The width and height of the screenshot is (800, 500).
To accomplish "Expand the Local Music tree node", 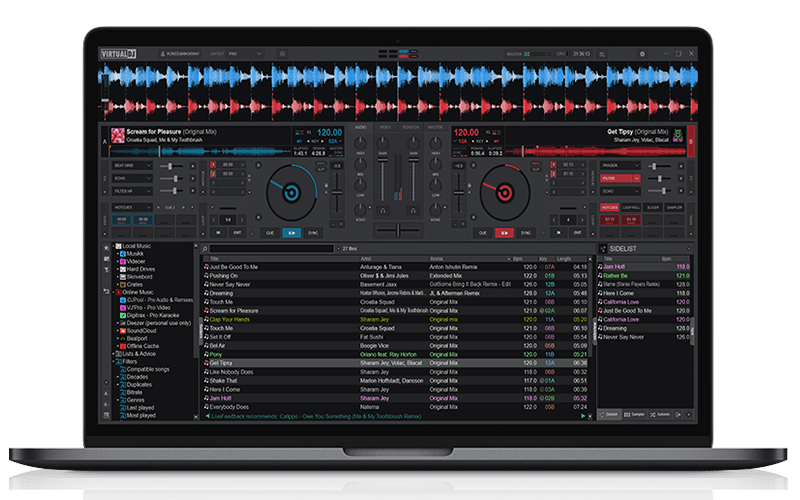I will click(112, 246).
